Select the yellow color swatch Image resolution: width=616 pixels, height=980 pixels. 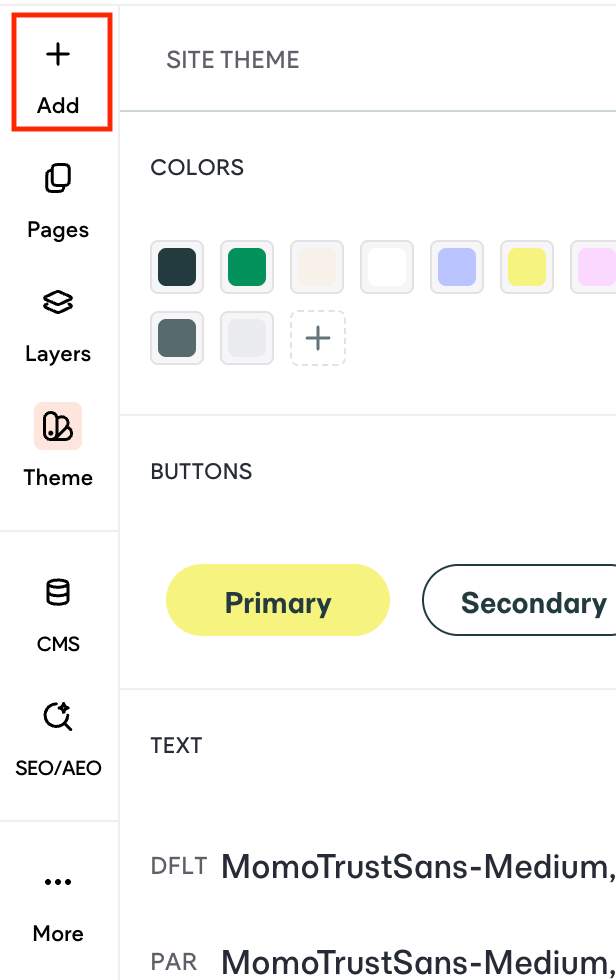tap(527, 267)
